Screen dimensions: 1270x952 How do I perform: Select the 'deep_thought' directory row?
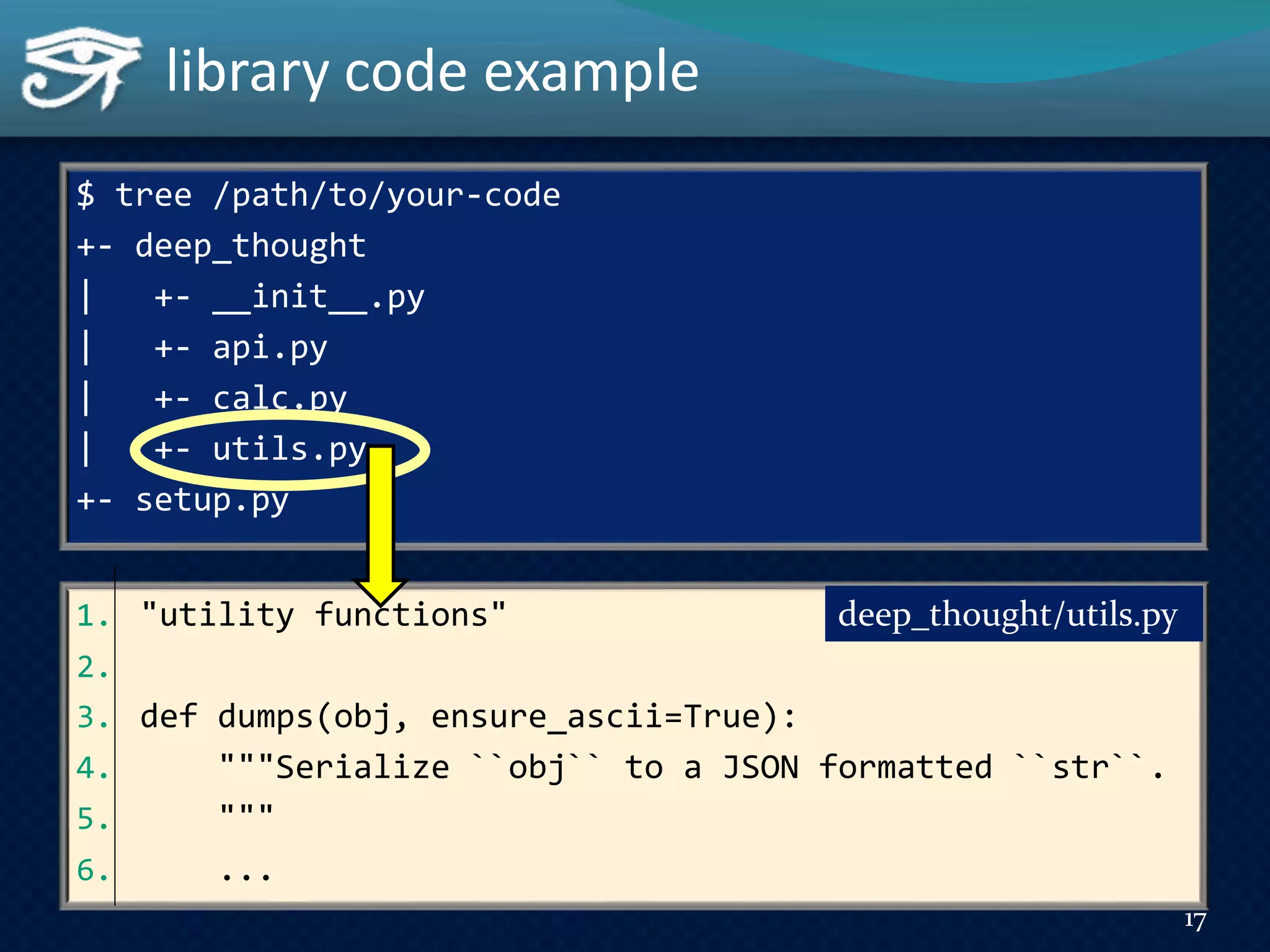tap(221, 247)
